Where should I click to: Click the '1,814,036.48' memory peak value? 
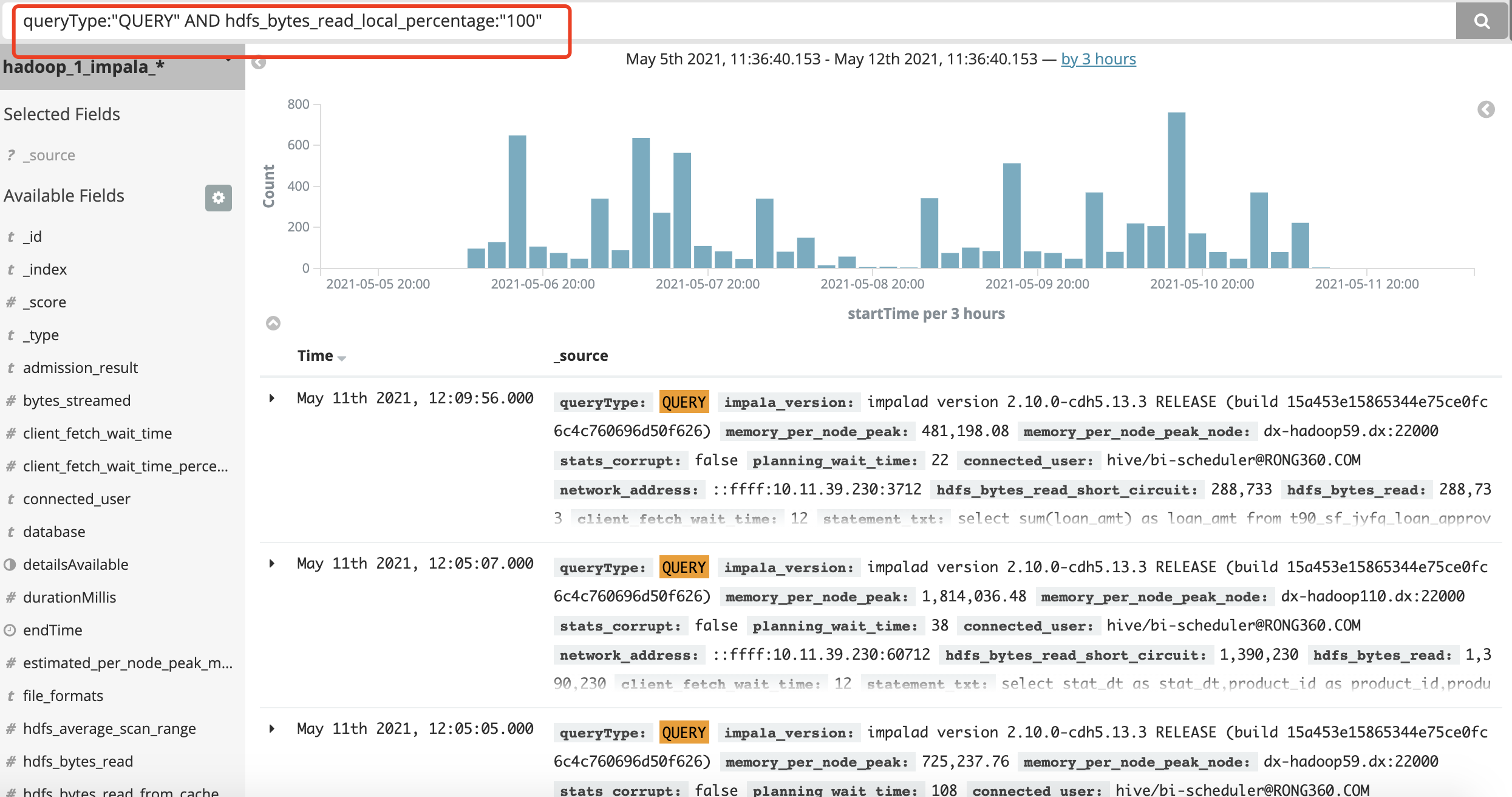tap(973, 597)
